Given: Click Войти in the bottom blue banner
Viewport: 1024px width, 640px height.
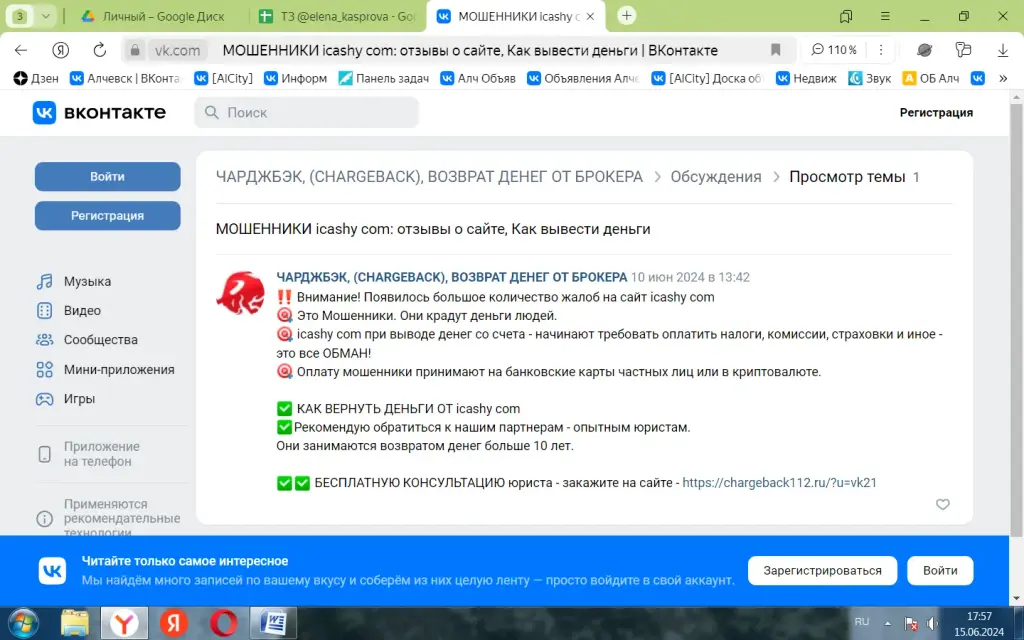Looking at the screenshot, I should pos(940,571).
